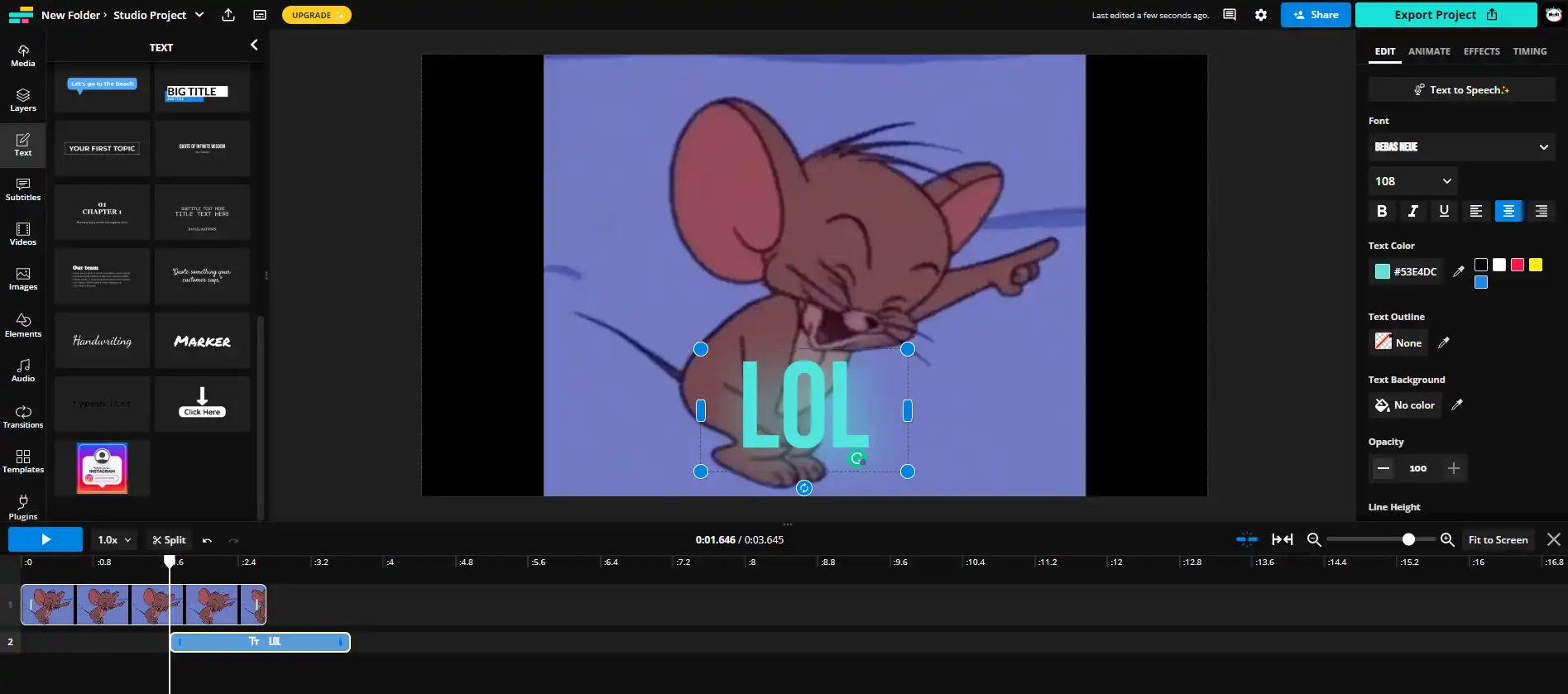Open the Elements sidebar panel

coord(23,325)
